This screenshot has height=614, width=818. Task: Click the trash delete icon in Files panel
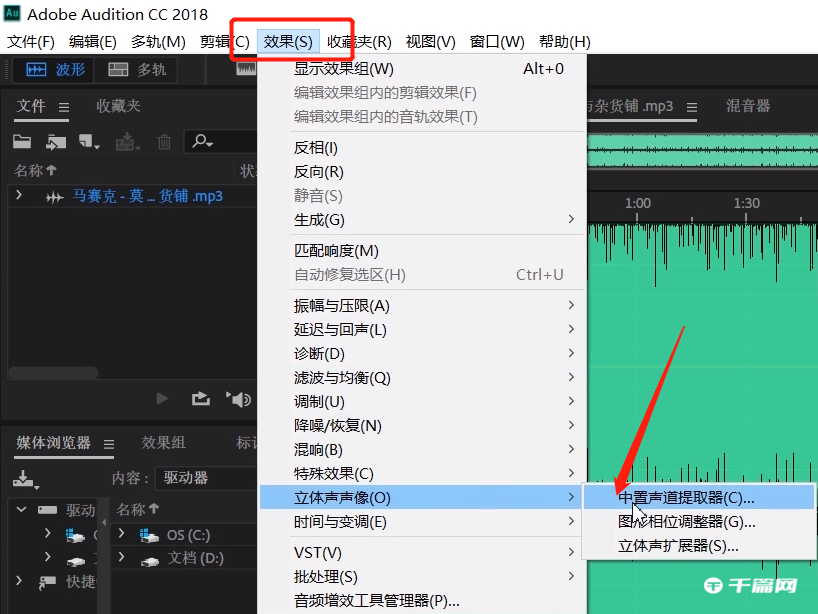[x=164, y=142]
